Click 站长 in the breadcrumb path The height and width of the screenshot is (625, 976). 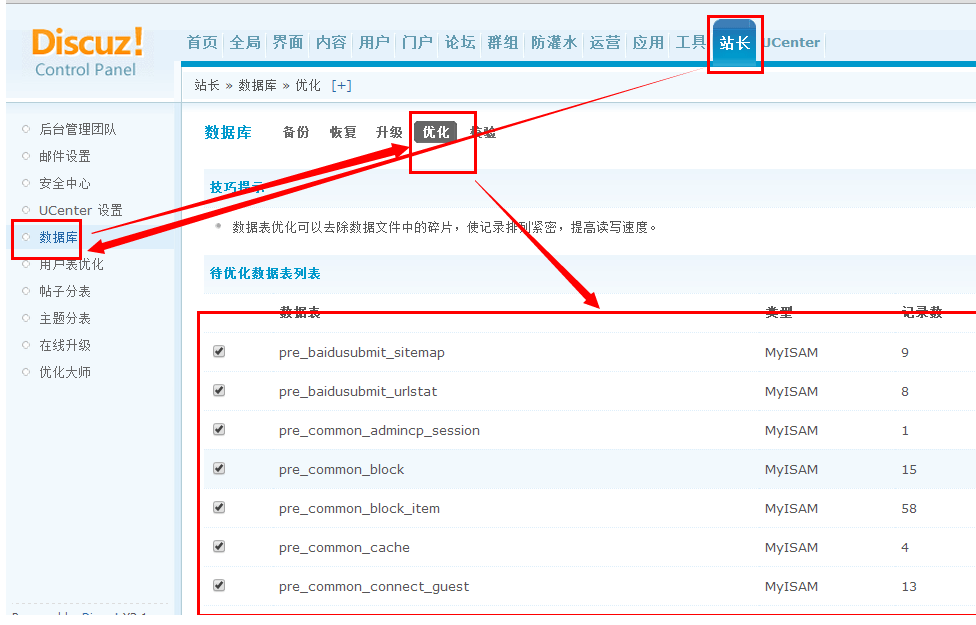tap(206, 85)
